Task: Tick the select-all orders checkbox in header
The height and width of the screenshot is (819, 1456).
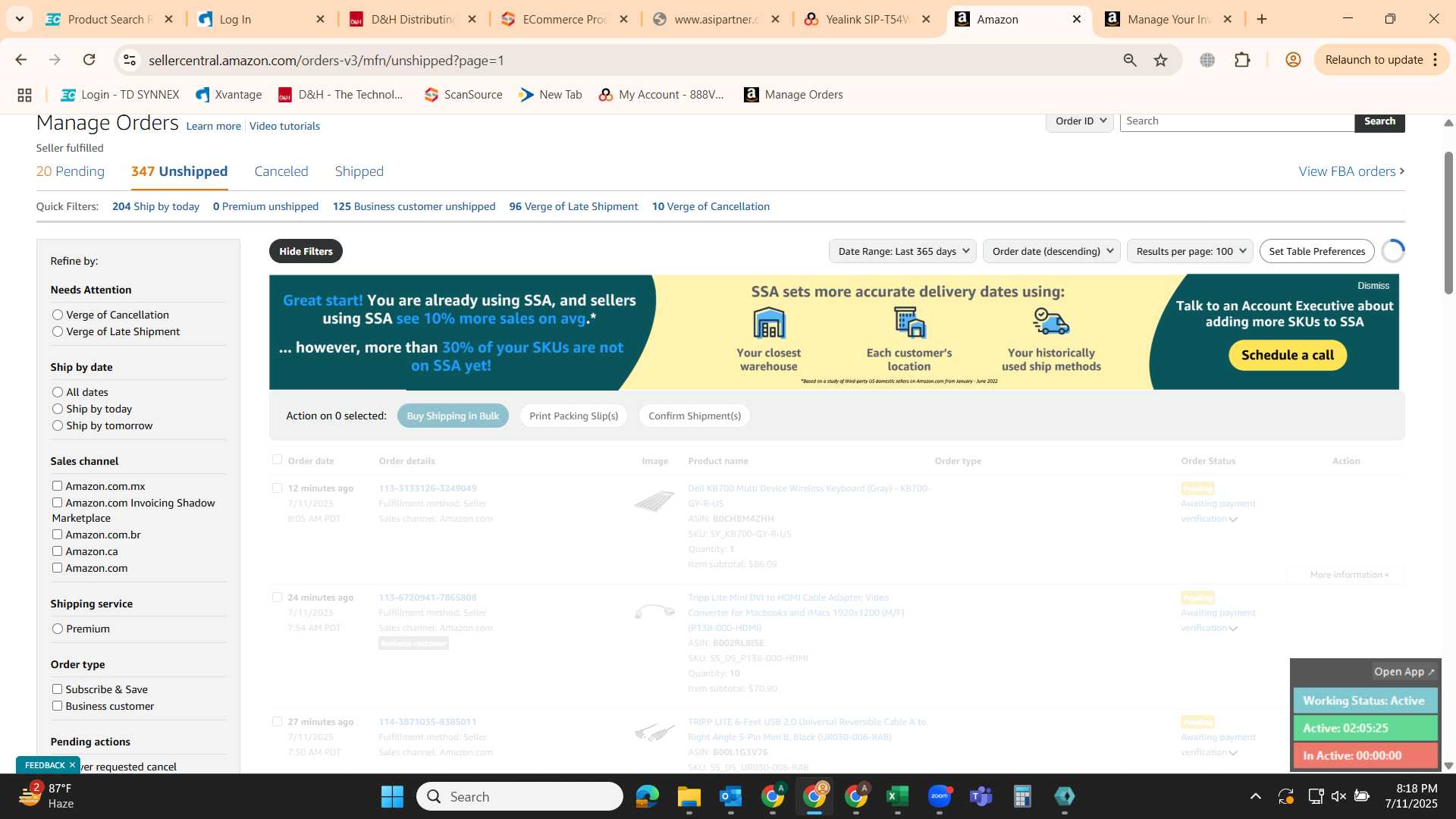Action: click(x=278, y=460)
